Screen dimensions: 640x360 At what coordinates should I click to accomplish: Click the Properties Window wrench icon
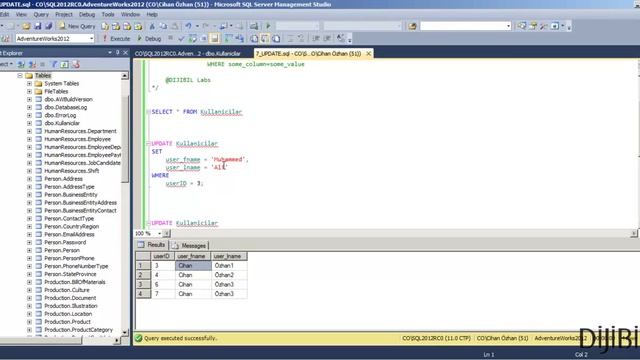tap(543, 26)
